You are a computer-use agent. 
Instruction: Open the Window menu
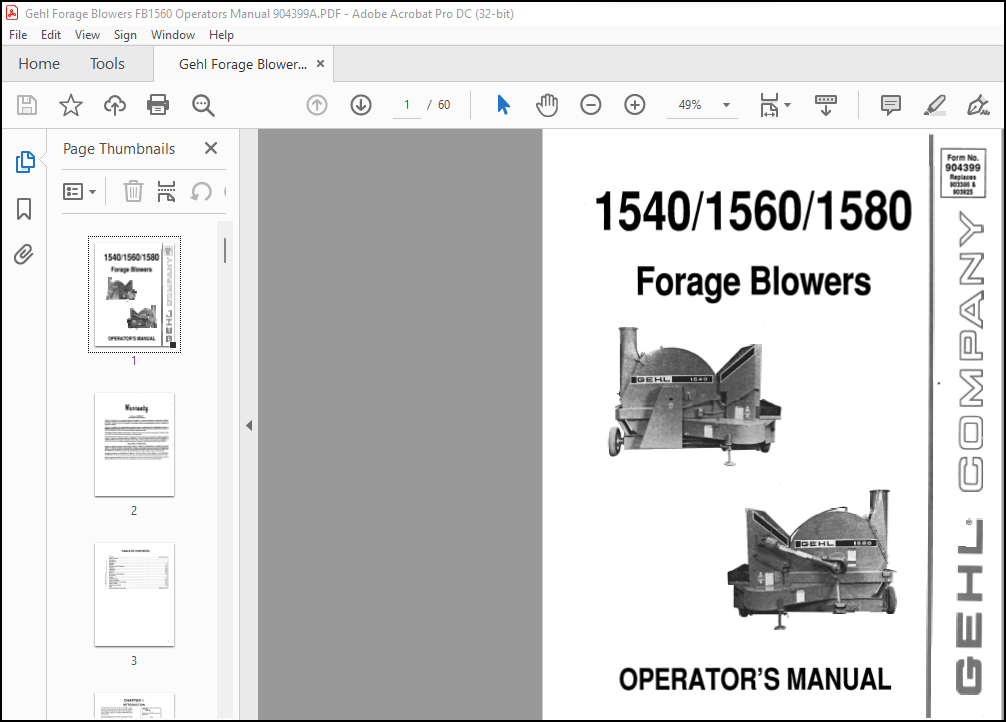click(x=173, y=35)
